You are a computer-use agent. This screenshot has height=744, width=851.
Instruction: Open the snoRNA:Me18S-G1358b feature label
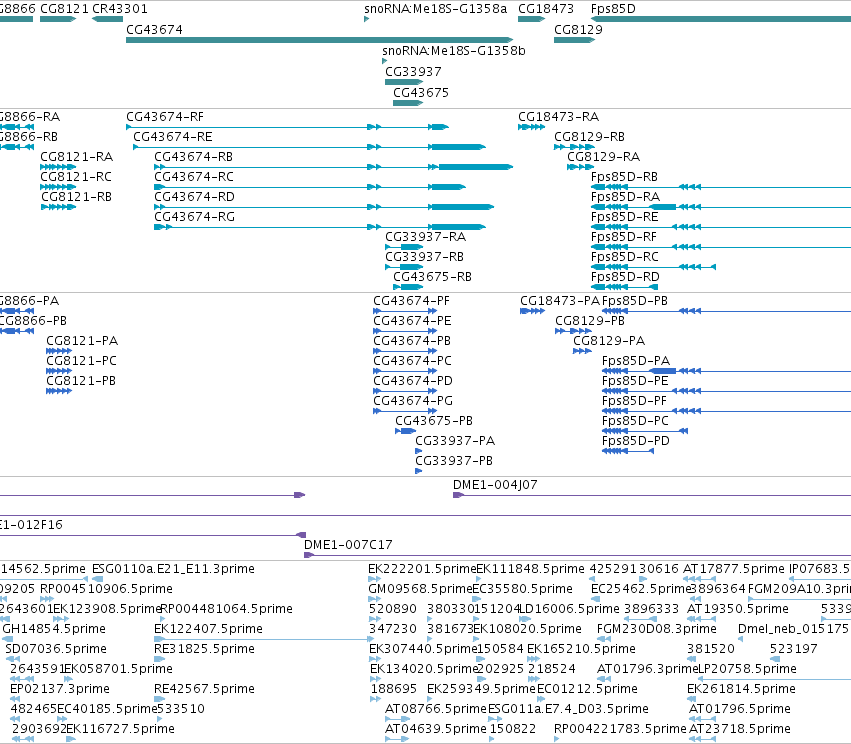click(454, 50)
